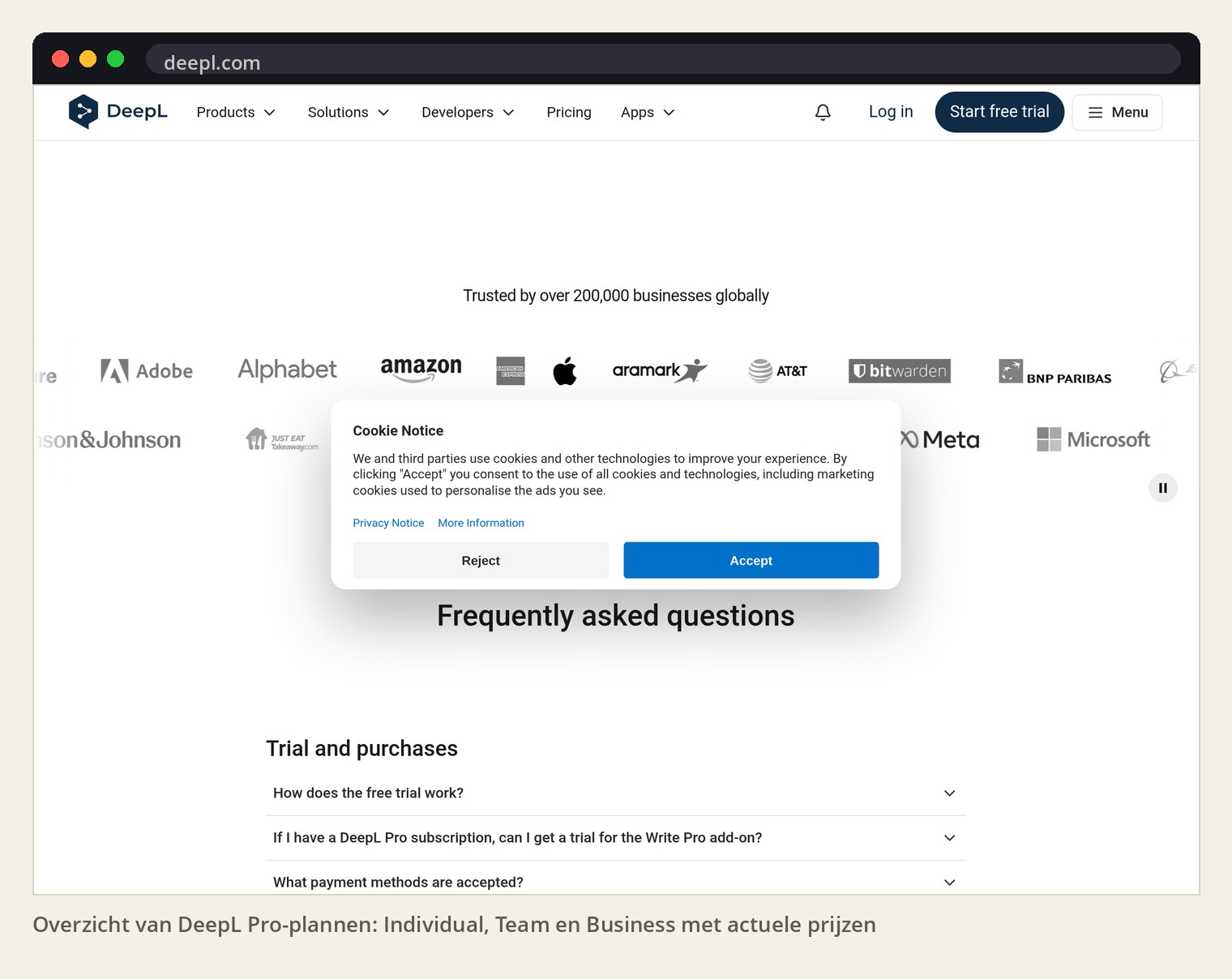Click the Adobe logo

pos(147,371)
